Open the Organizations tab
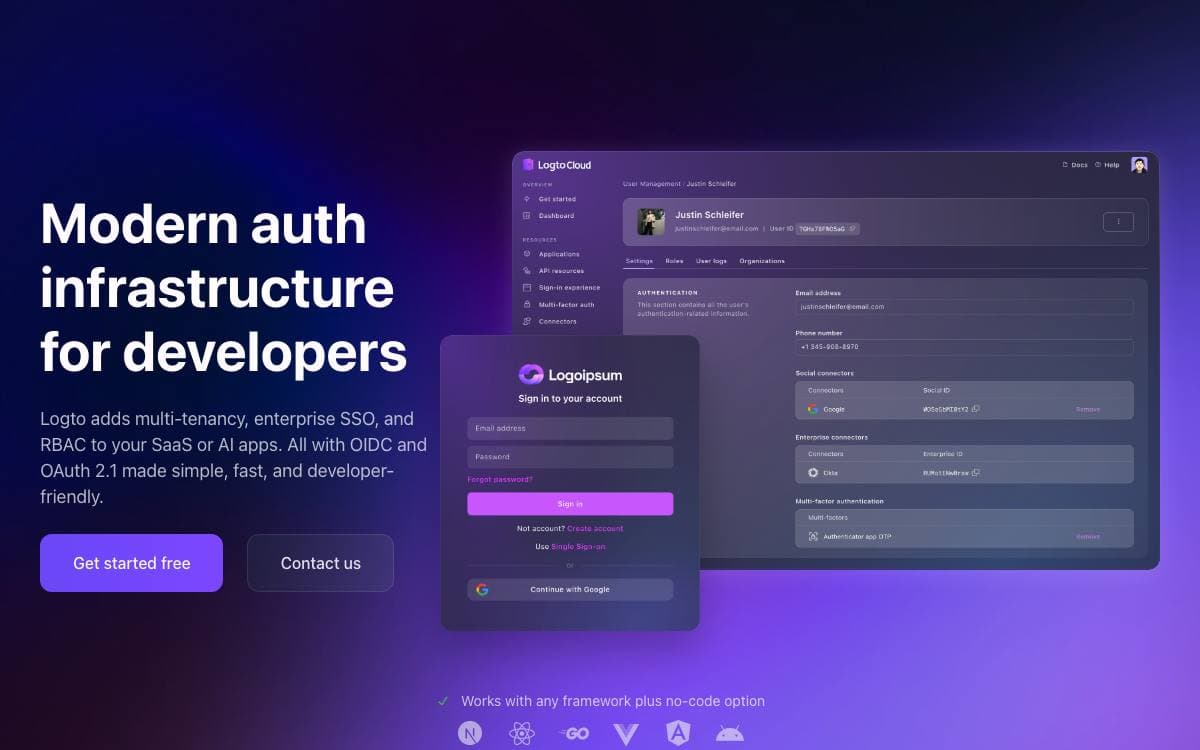Image resolution: width=1200 pixels, height=750 pixels. coord(762,261)
